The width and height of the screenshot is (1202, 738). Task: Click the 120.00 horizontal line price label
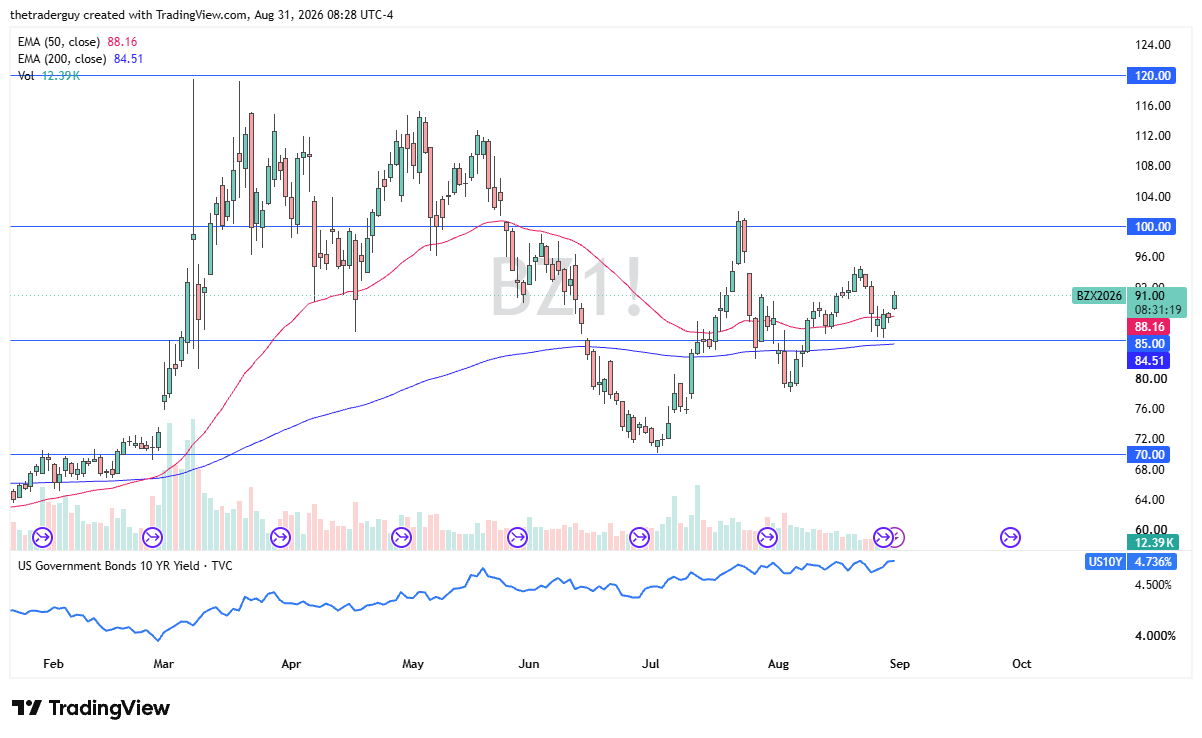[1154, 75]
